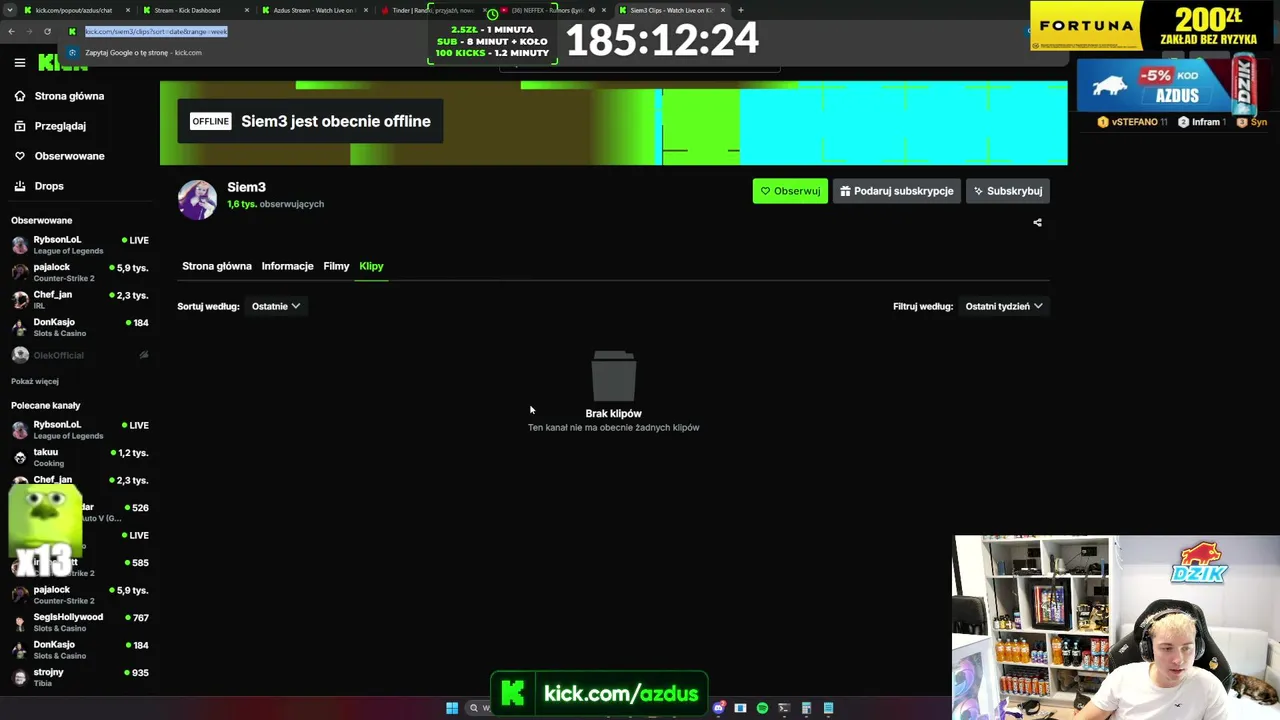This screenshot has height=720, width=1280.
Task: Click Podaruj subskrypcje button
Action: (x=897, y=191)
